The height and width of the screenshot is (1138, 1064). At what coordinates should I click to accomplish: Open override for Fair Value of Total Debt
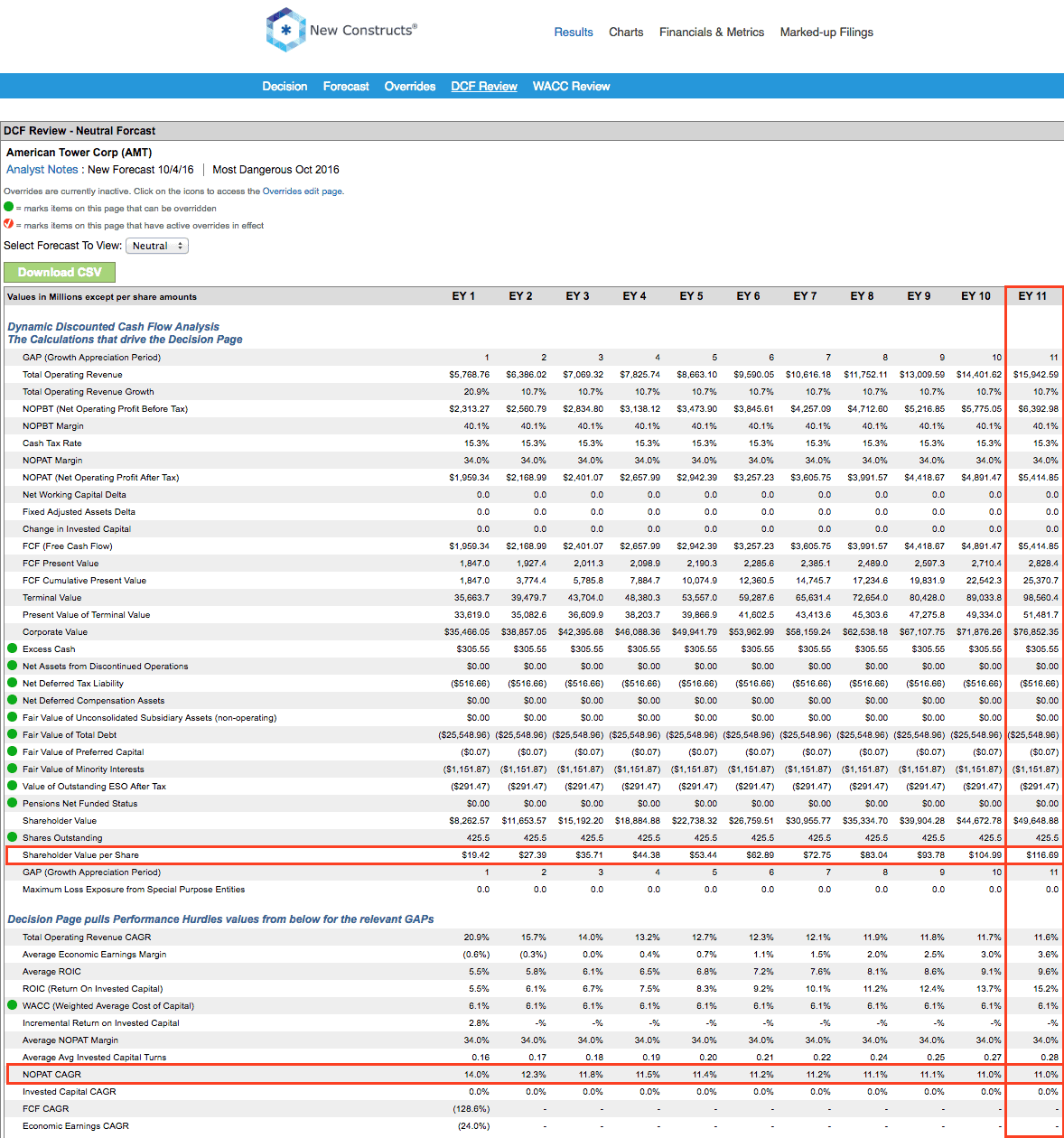[13, 734]
